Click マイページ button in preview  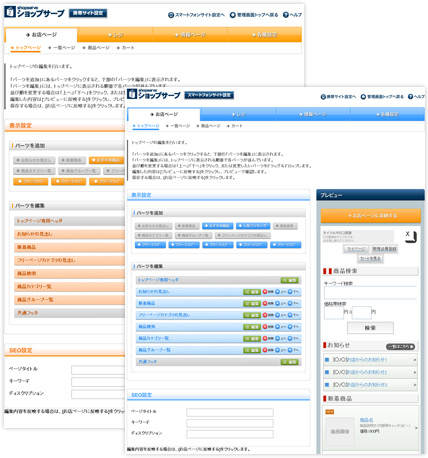click(356, 249)
